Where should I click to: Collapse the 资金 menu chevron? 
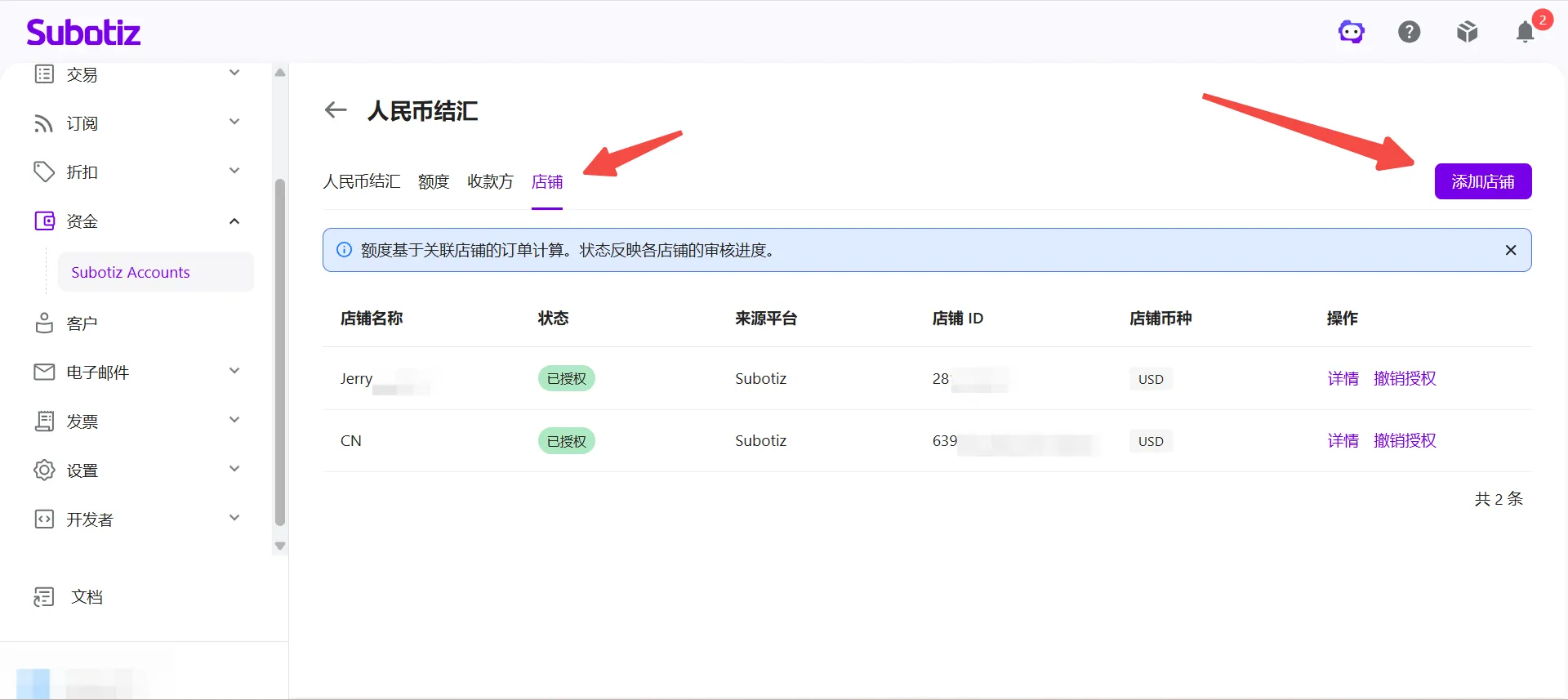(234, 221)
